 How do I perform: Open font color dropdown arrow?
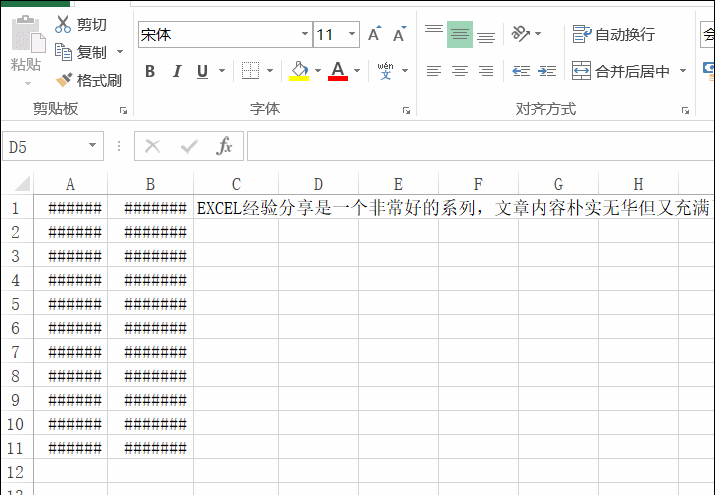357,71
